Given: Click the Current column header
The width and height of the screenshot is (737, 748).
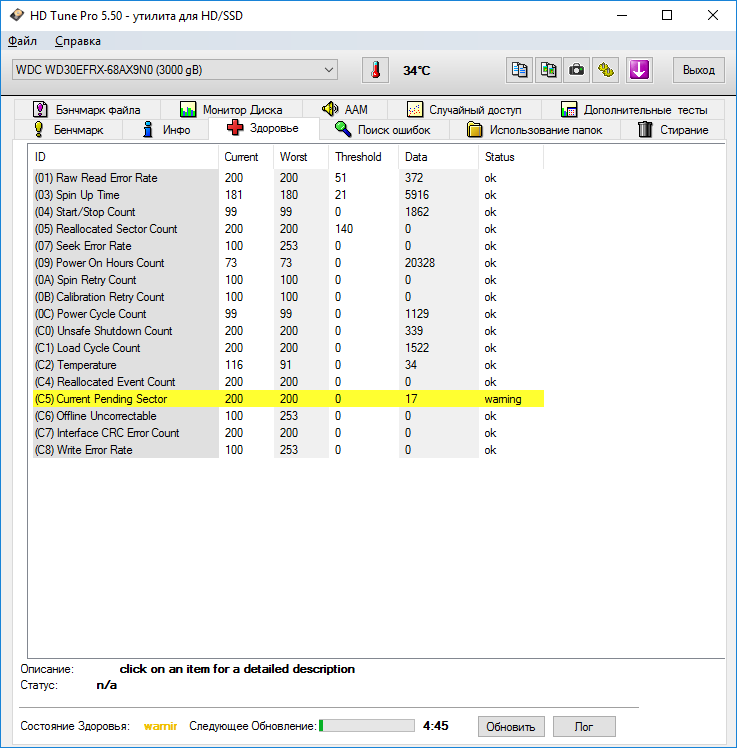Looking at the screenshot, I should [246, 157].
